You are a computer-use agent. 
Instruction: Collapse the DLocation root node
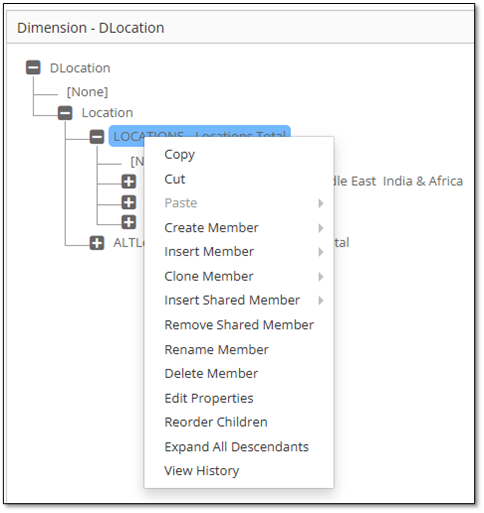click(33, 67)
